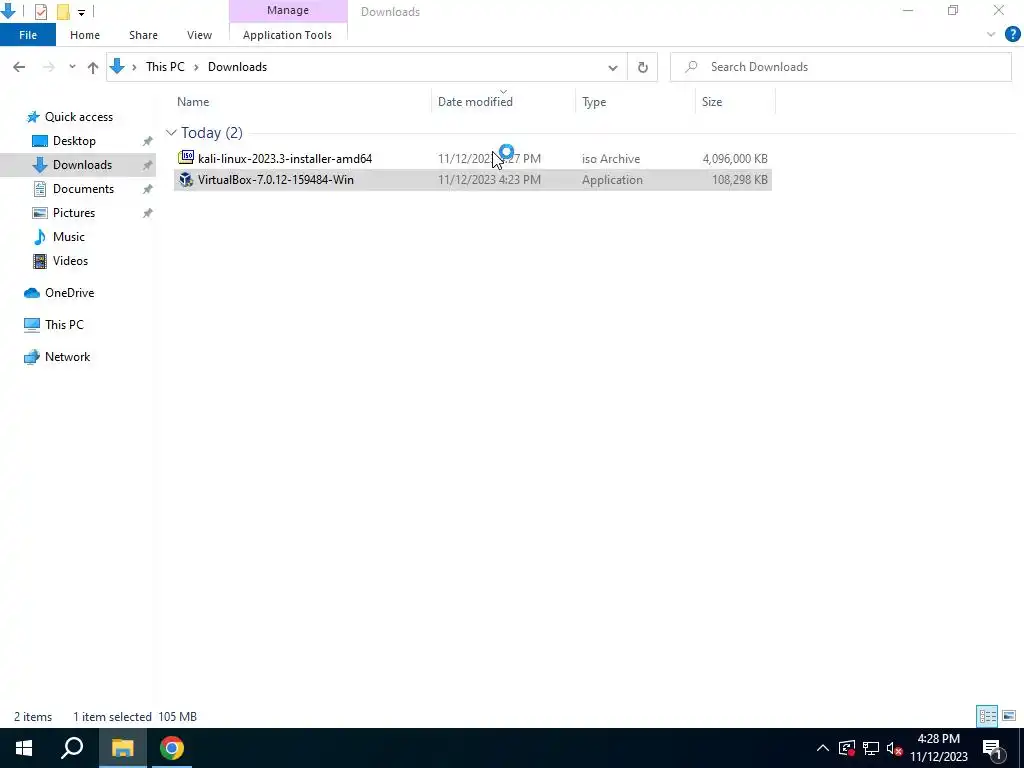Open the Recent locations dropdown arrow
This screenshot has width=1024, height=768.
72,67
